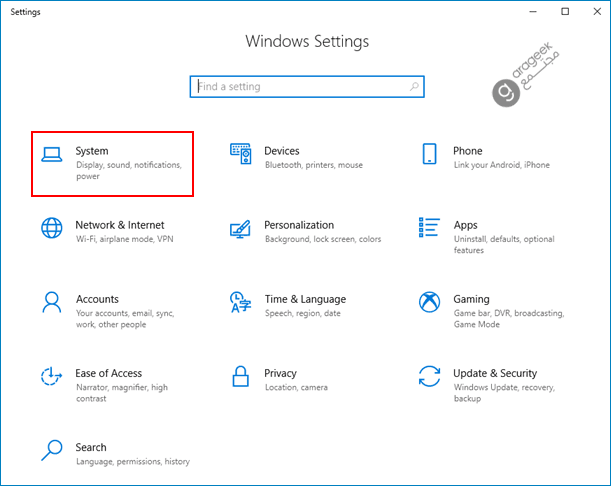Open the Apps list icon
The image size is (611, 486).
(429, 227)
